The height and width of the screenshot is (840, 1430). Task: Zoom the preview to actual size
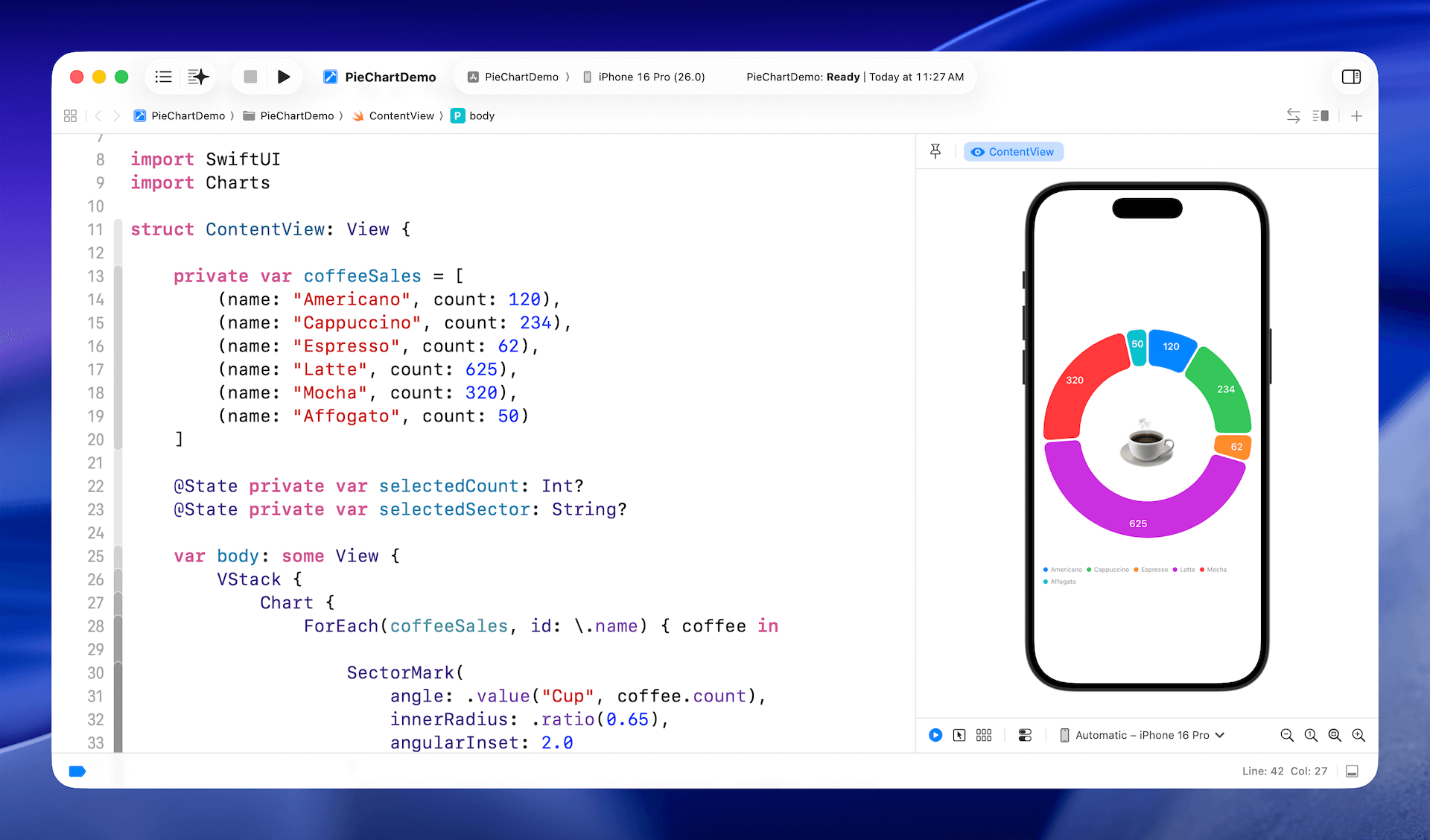1311,735
